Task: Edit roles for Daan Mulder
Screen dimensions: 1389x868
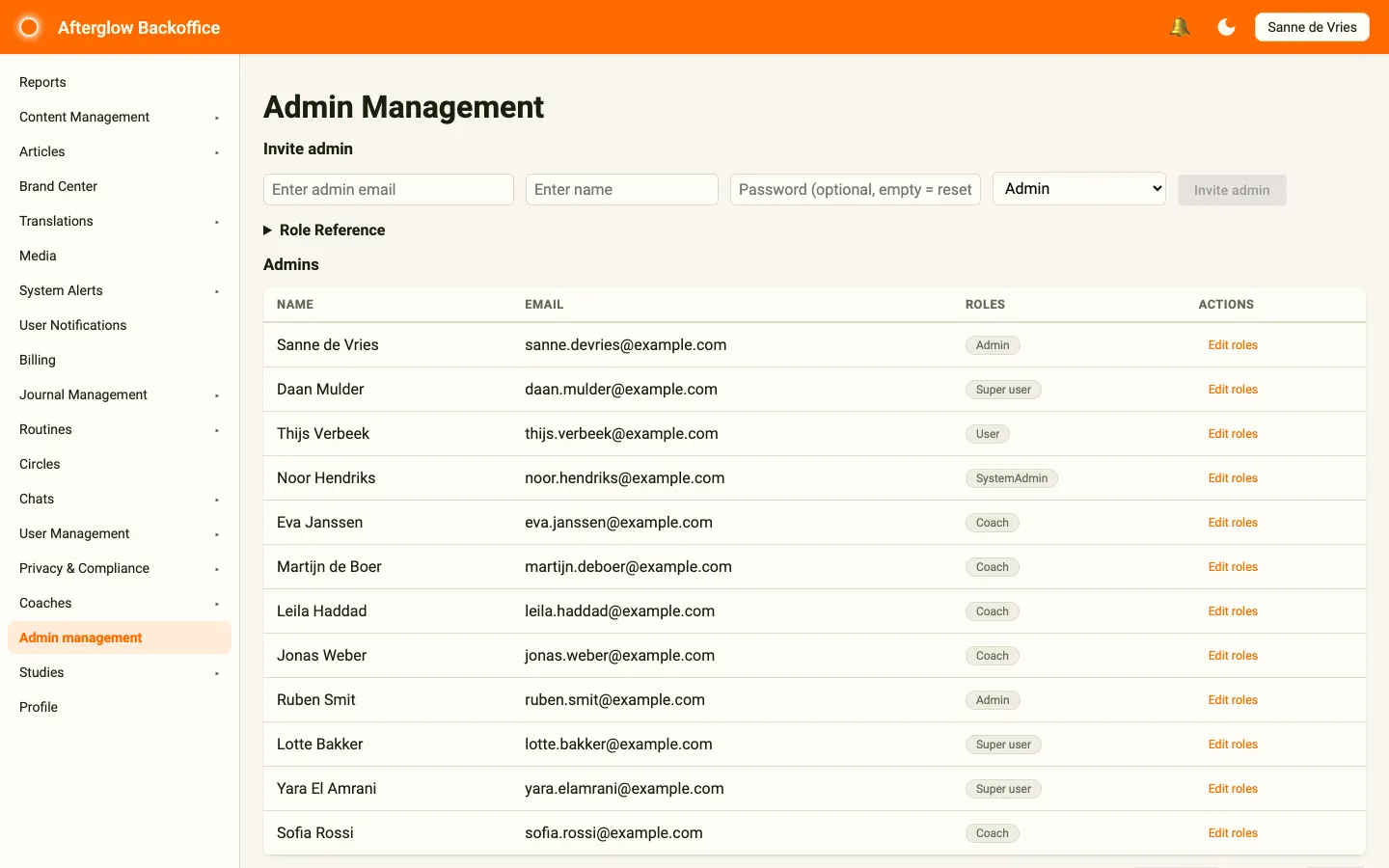Action: (1233, 390)
